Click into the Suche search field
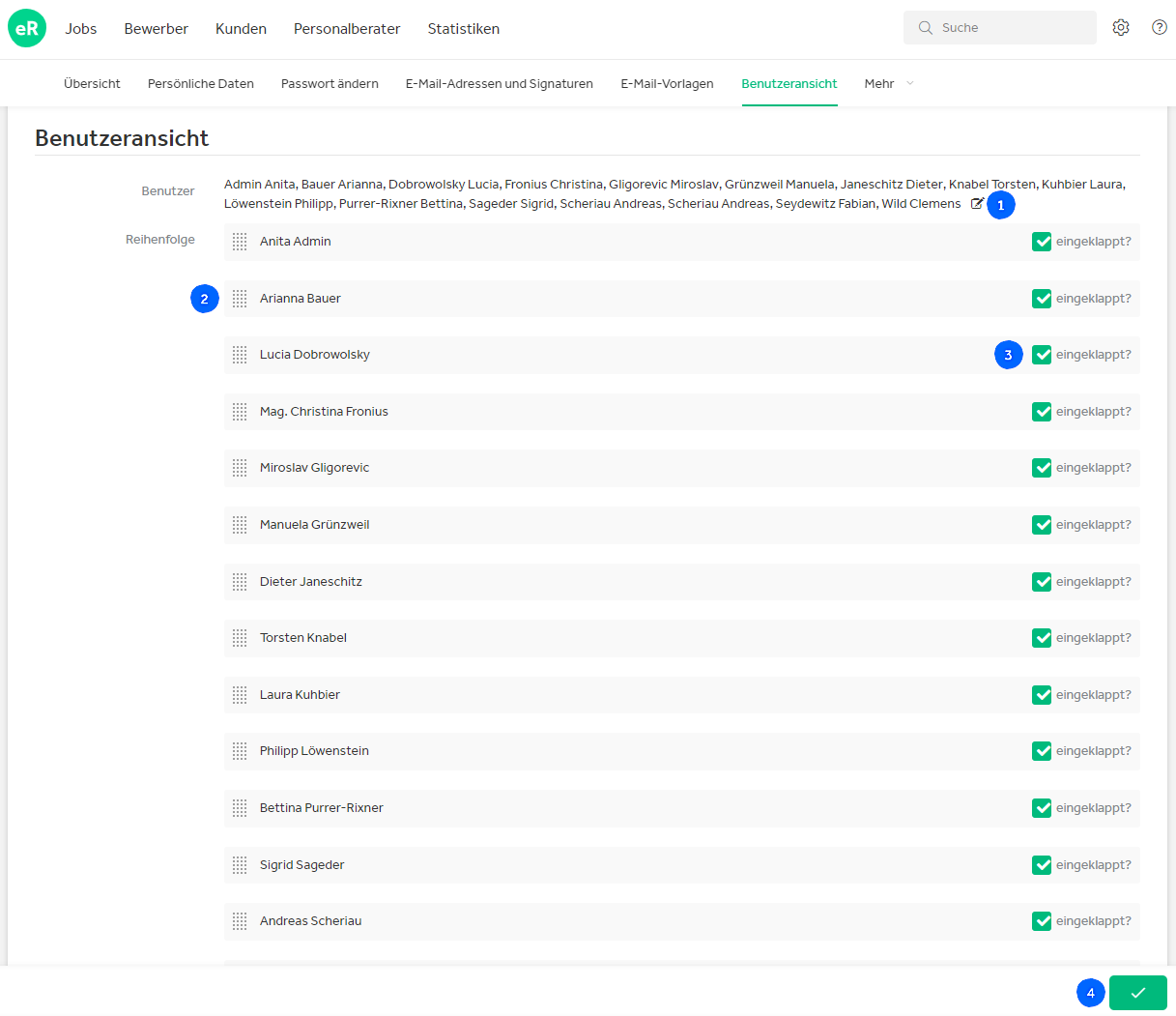Viewport: 1176px width, 1016px height. (x=1000, y=28)
